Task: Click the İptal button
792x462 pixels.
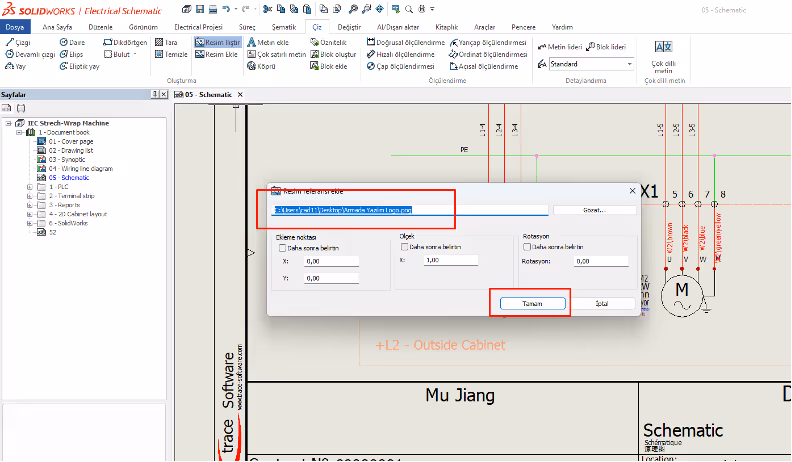Action: tap(601, 303)
